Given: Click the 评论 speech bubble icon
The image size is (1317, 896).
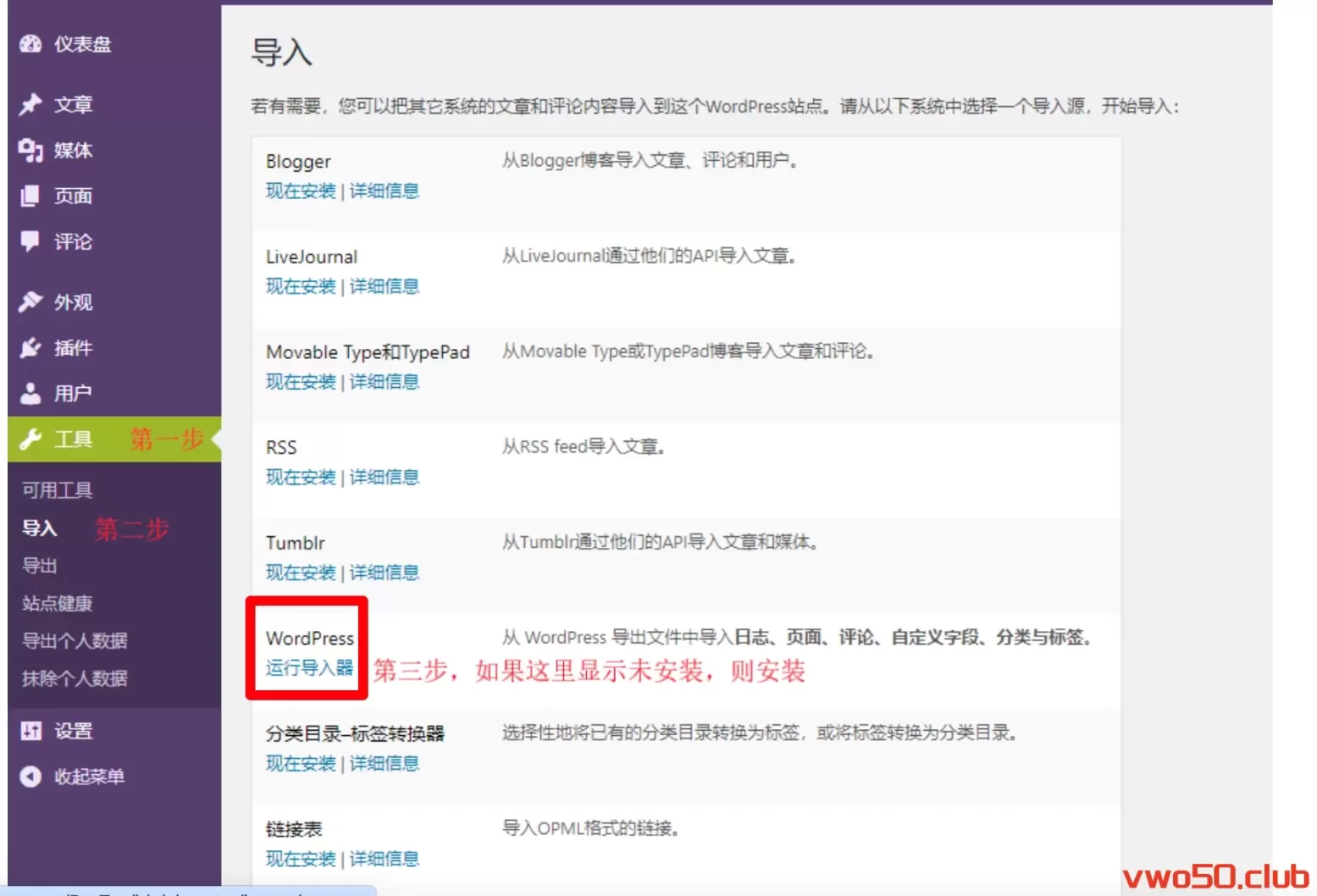Looking at the screenshot, I should tap(30, 241).
